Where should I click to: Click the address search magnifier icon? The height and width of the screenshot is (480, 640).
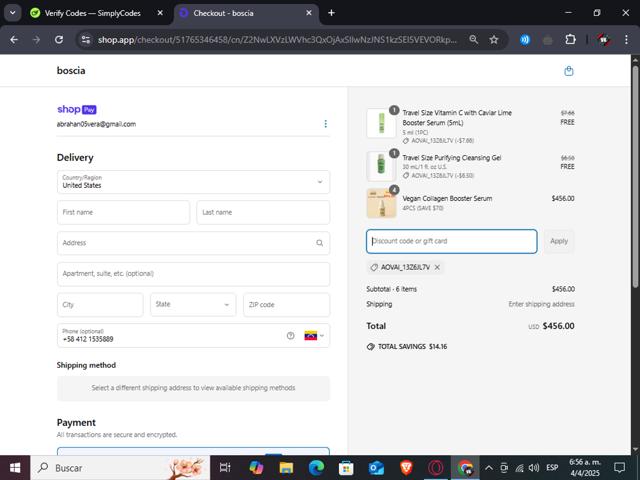click(320, 243)
